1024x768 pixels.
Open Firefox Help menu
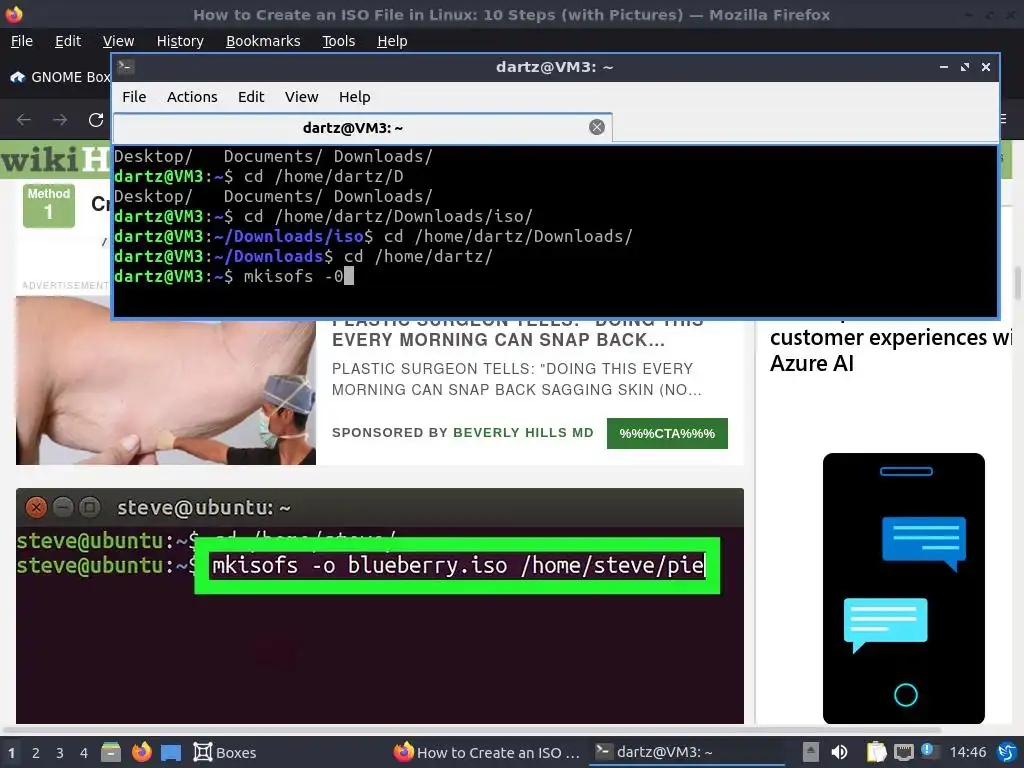[392, 41]
